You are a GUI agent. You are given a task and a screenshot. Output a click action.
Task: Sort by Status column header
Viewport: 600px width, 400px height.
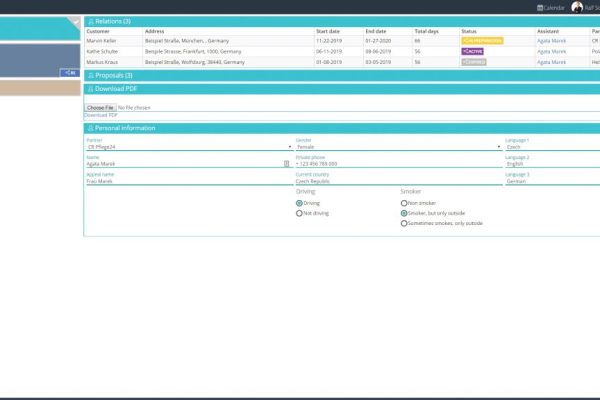(x=469, y=31)
